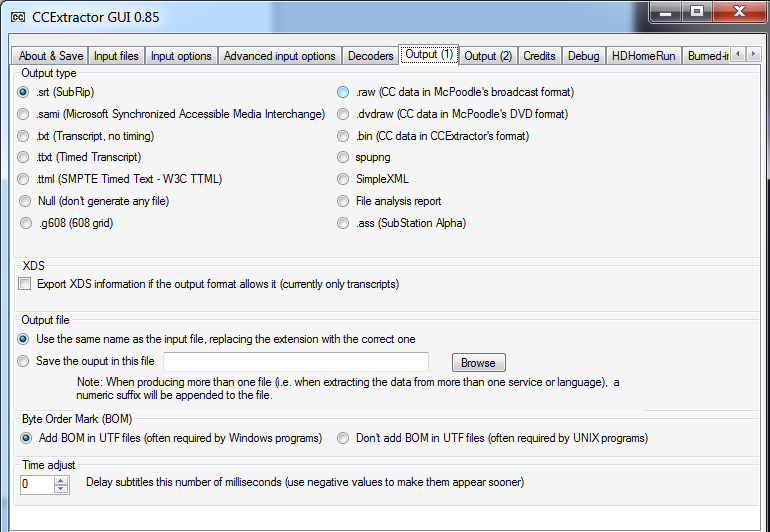
Task: Go to the HDHomeRun tab
Action: point(643,56)
